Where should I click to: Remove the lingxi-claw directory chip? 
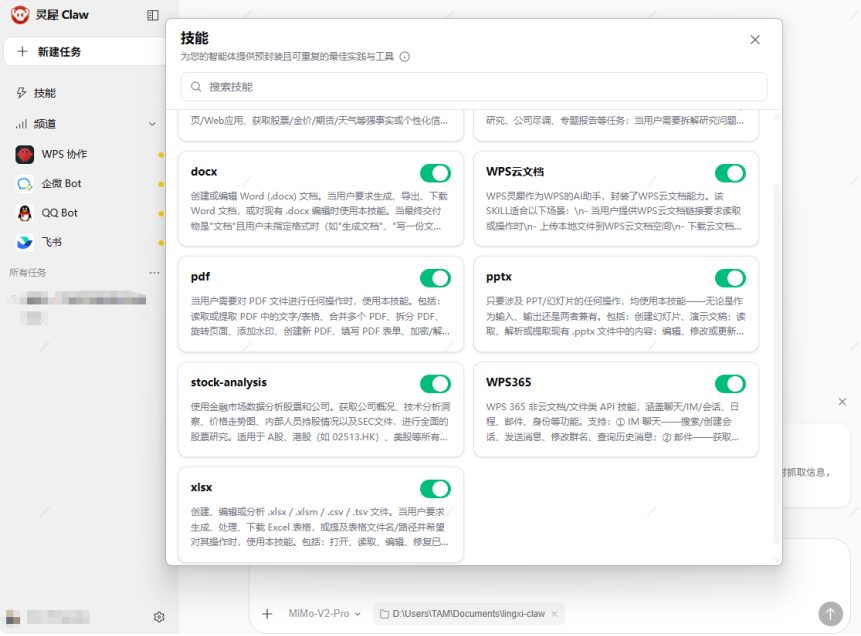(554, 614)
